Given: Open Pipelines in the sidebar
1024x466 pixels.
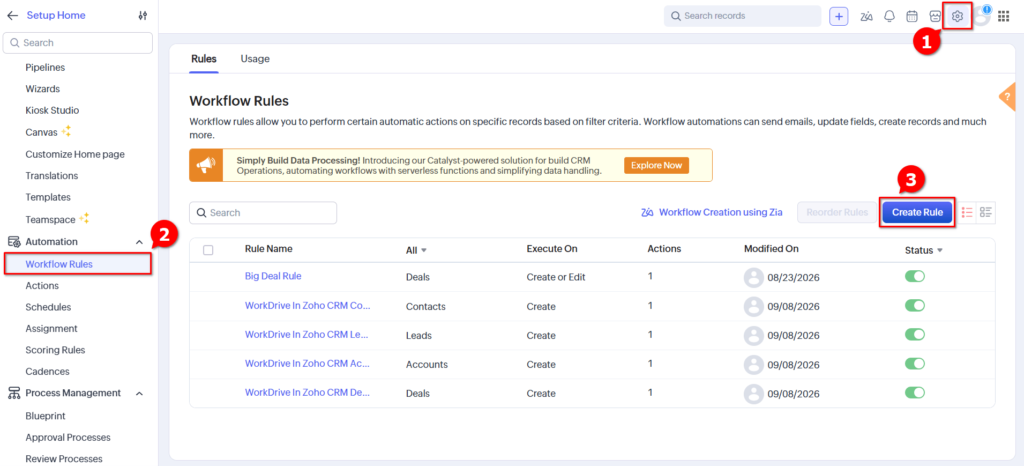Looking at the screenshot, I should coord(45,67).
